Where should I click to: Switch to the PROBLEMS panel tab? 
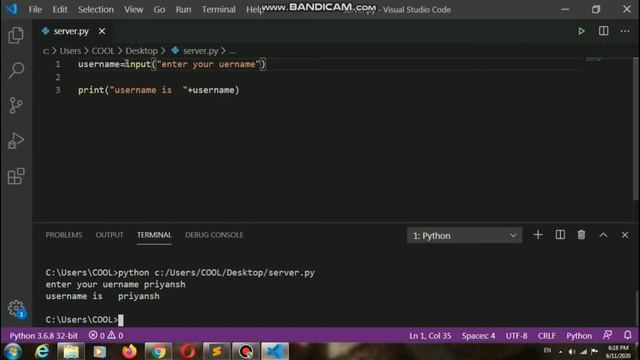[64, 235]
